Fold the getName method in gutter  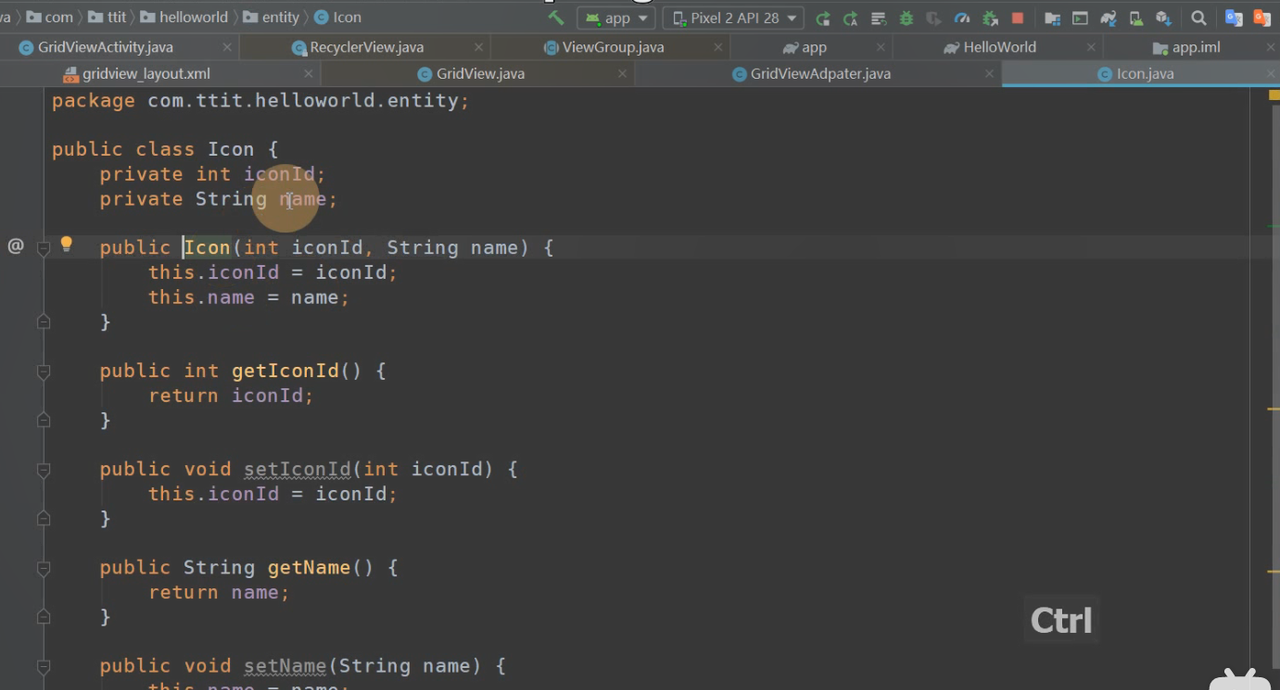click(43, 569)
